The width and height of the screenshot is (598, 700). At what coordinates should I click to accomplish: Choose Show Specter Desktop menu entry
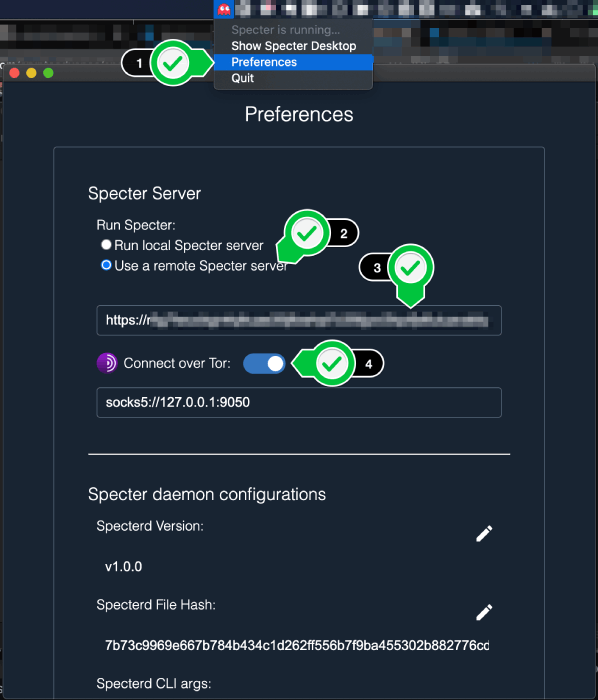293,46
